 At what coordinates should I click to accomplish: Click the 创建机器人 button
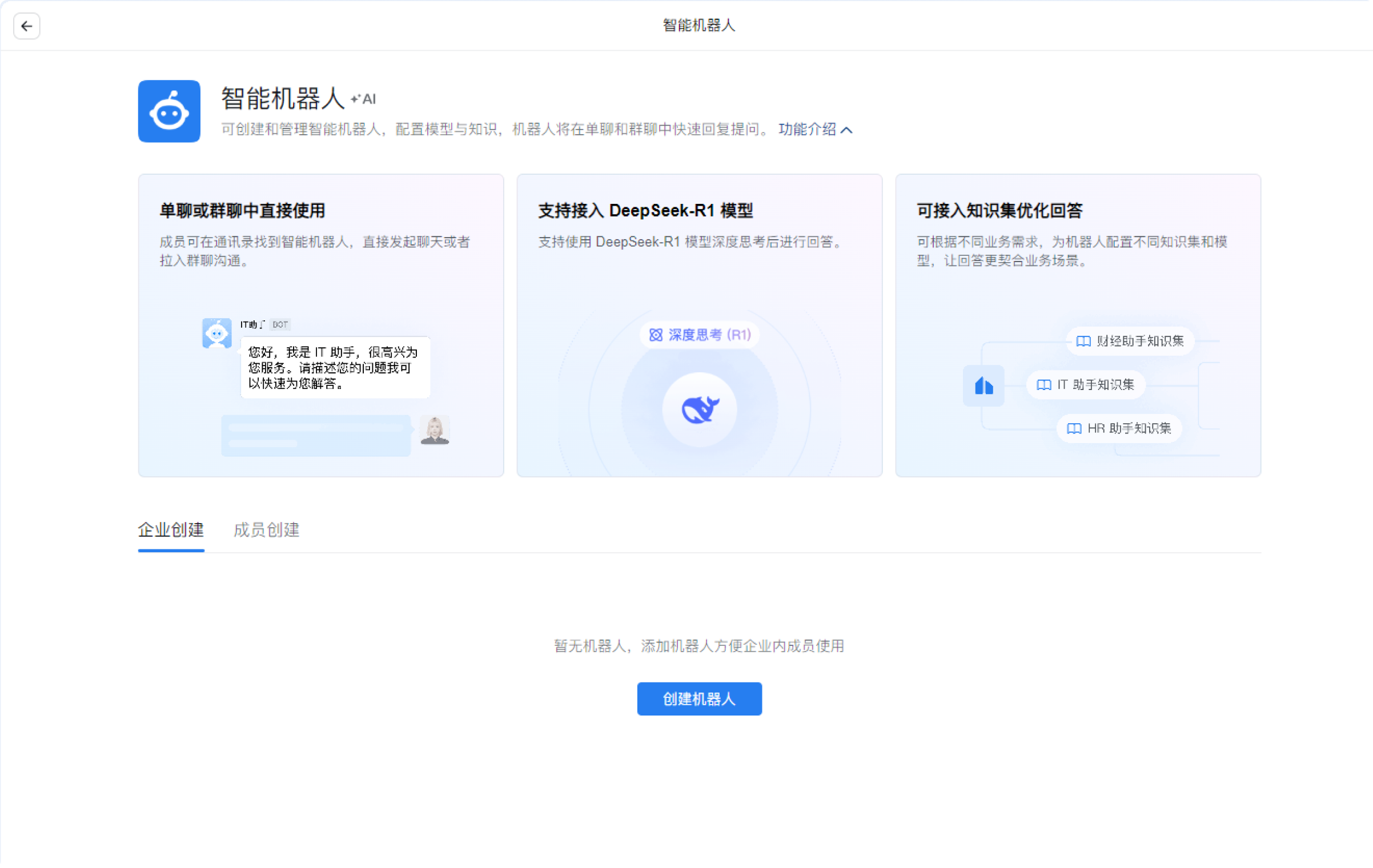699,699
